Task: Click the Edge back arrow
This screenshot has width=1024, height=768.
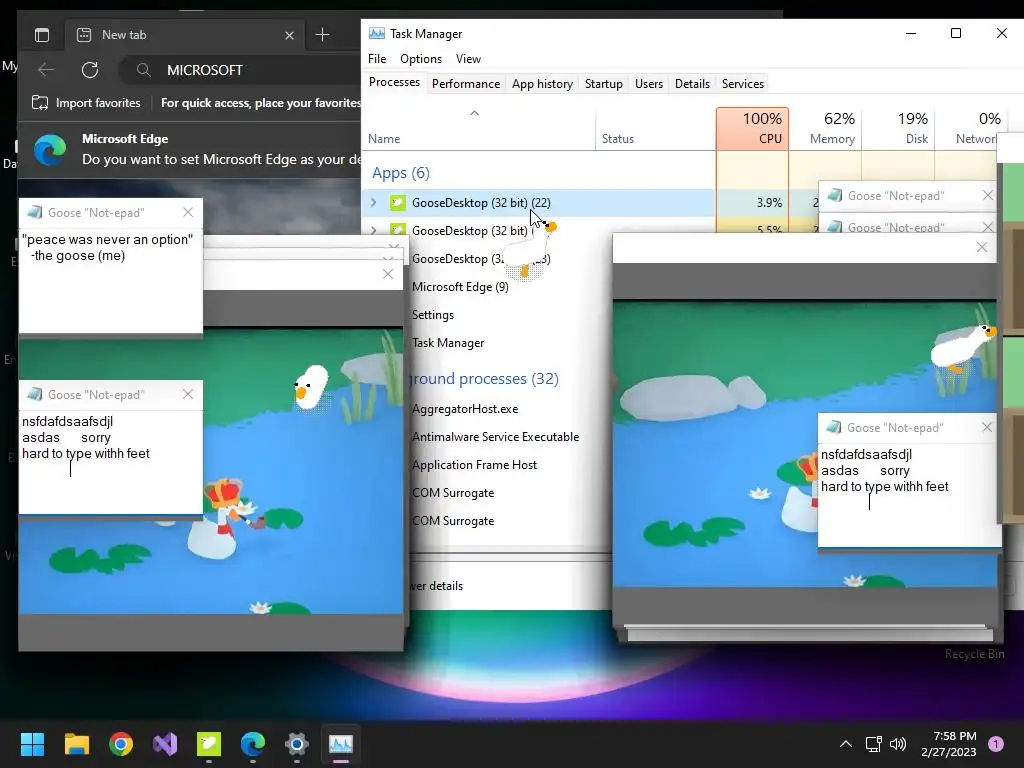Action: coord(46,70)
